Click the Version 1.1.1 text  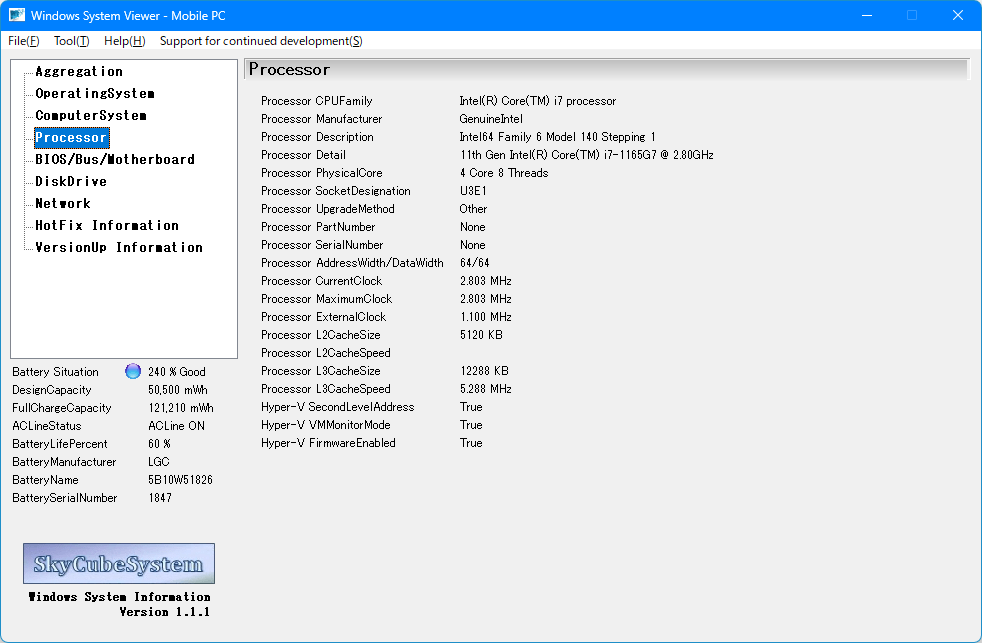165,612
